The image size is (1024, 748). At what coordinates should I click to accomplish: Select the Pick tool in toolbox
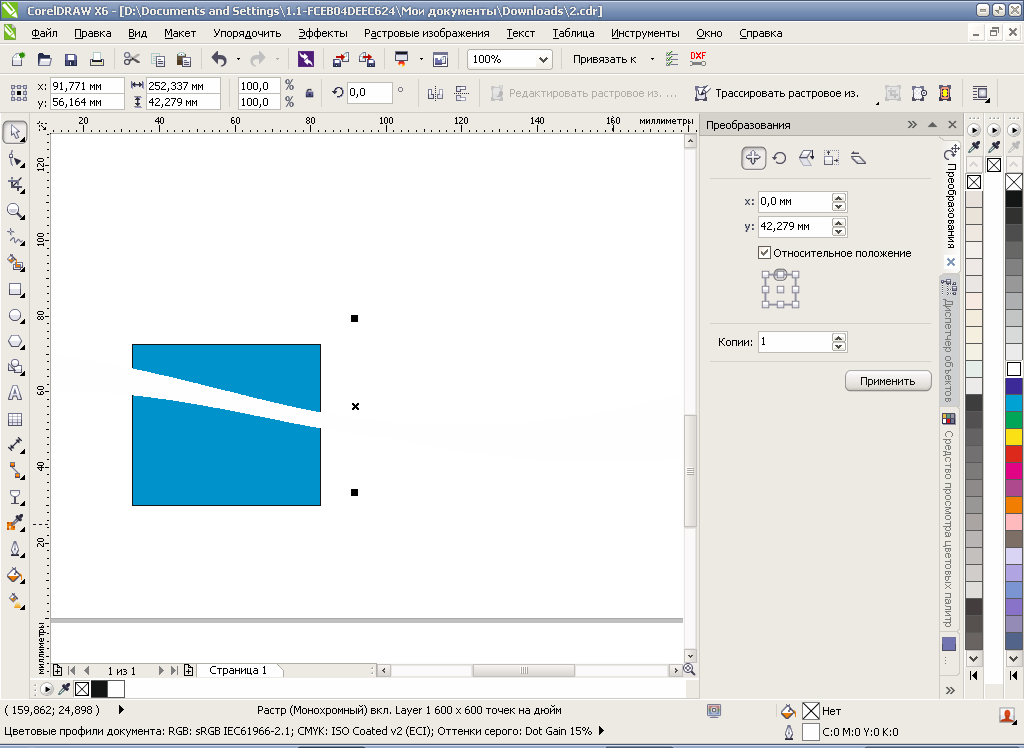[15, 132]
